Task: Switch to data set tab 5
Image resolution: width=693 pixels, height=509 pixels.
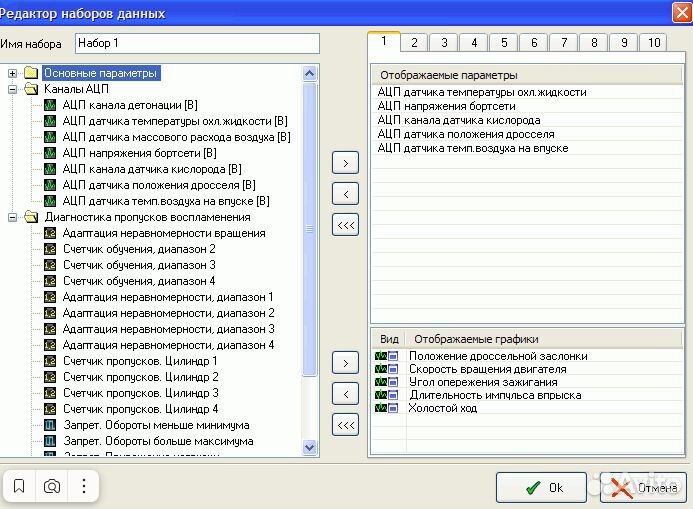Action: (504, 43)
